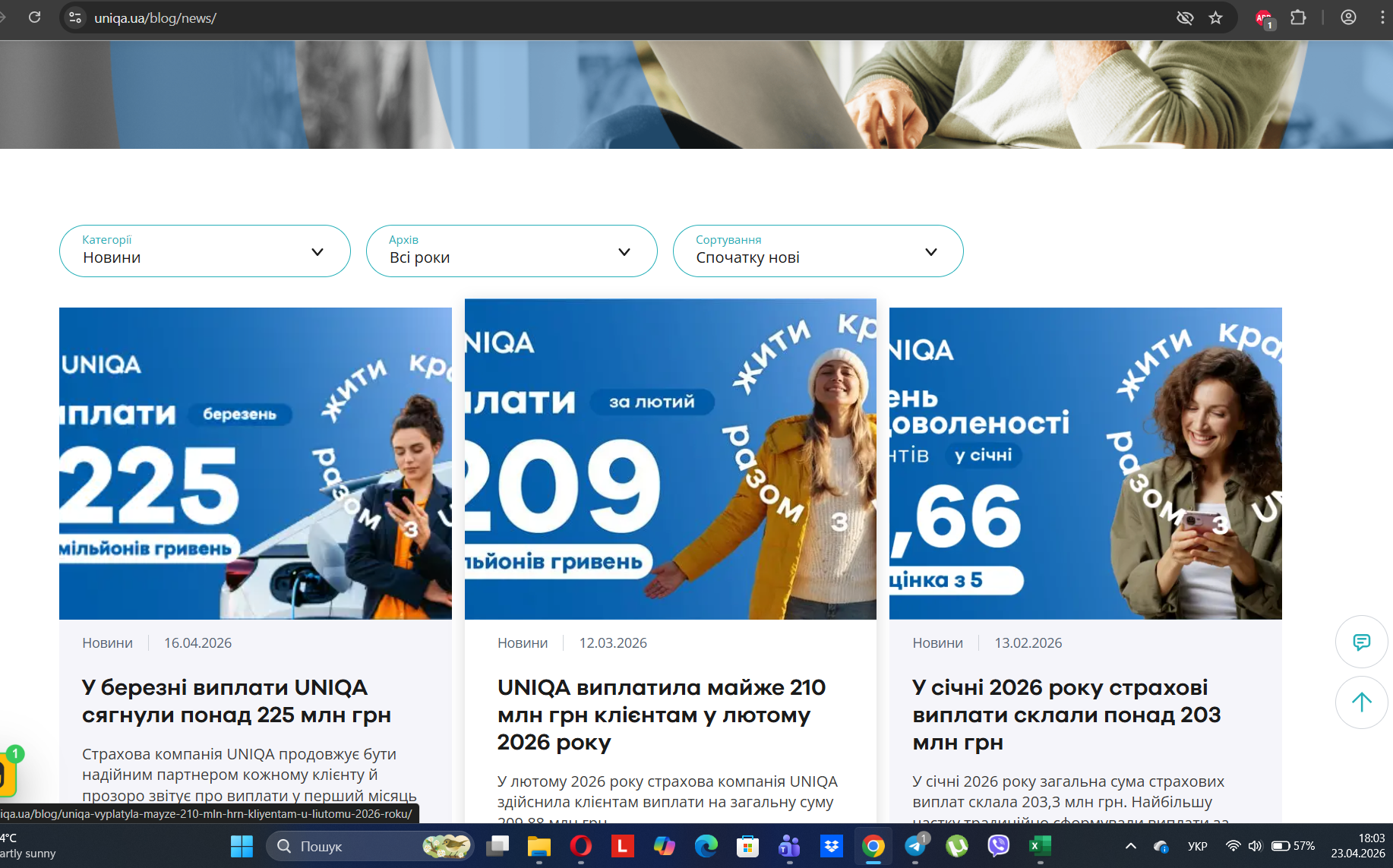The height and width of the screenshot is (868, 1393).
Task: Expand the Сортування dropdown
Action: click(818, 251)
